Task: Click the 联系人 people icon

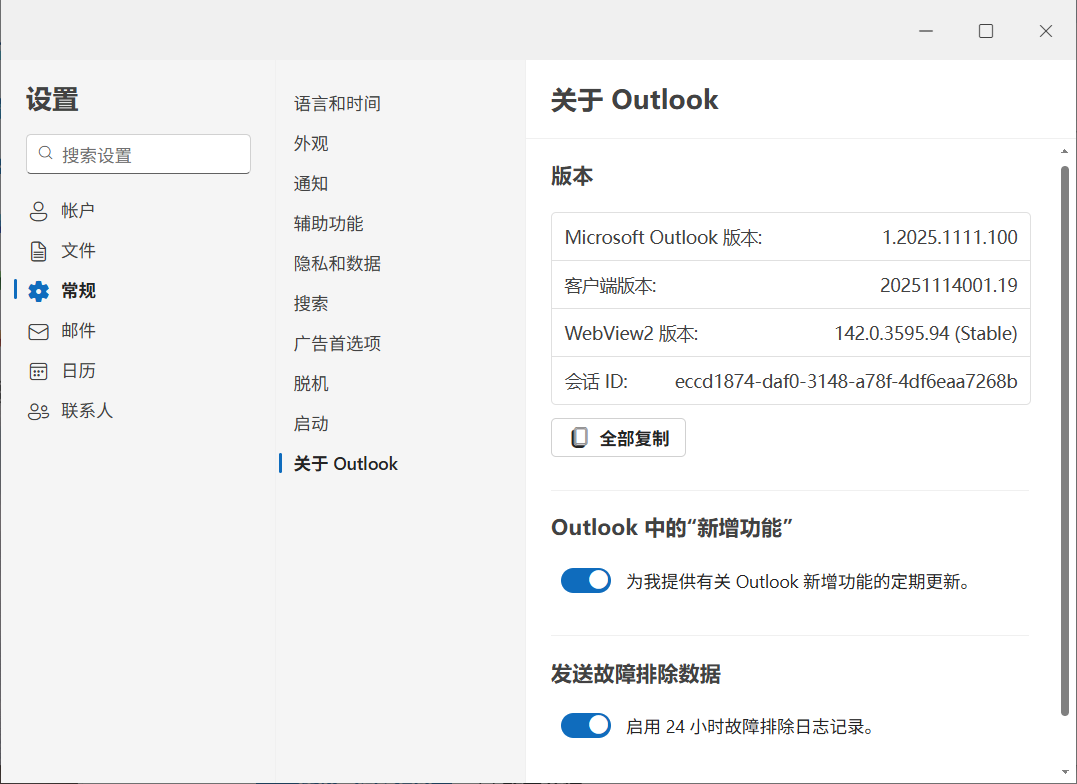Action: coord(38,412)
